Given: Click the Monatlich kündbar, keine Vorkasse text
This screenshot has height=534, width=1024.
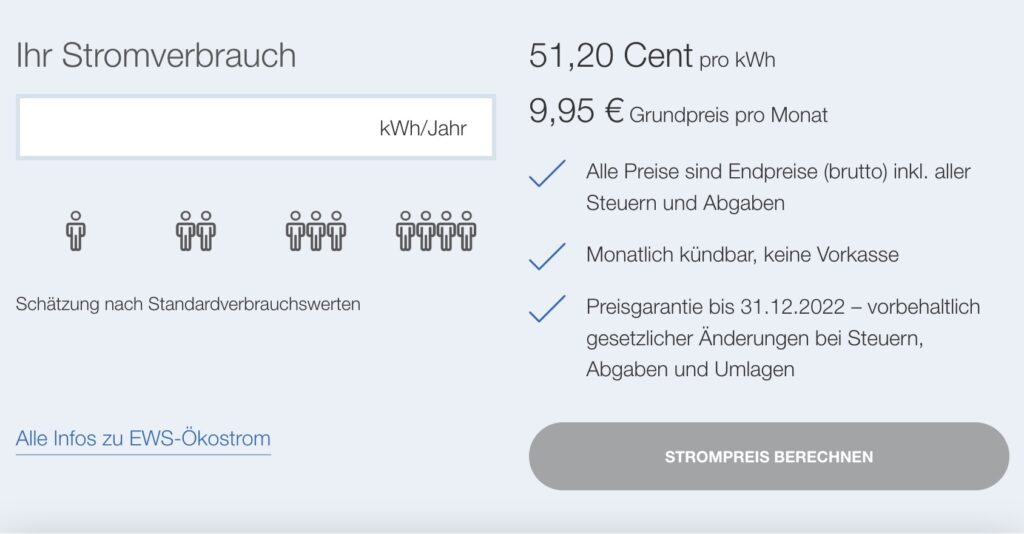Looking at the screenshot, I should pos(742,255).
